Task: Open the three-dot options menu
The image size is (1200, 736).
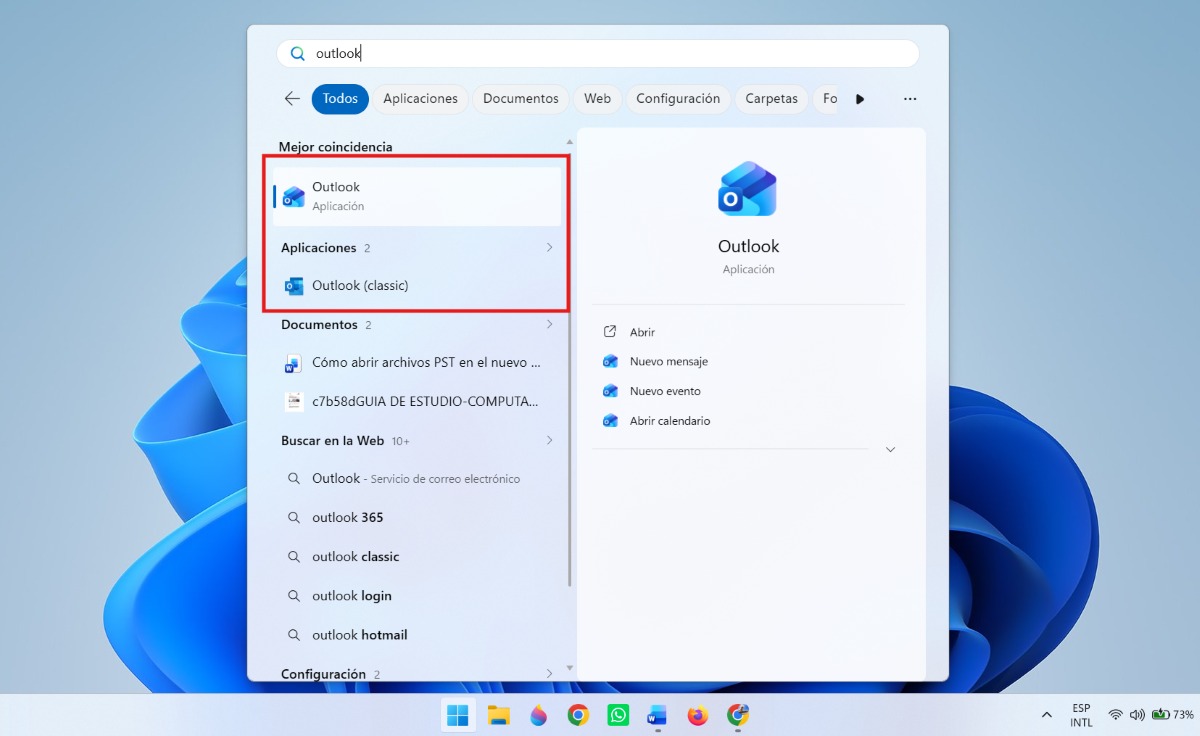Action: tap(910, 99)
